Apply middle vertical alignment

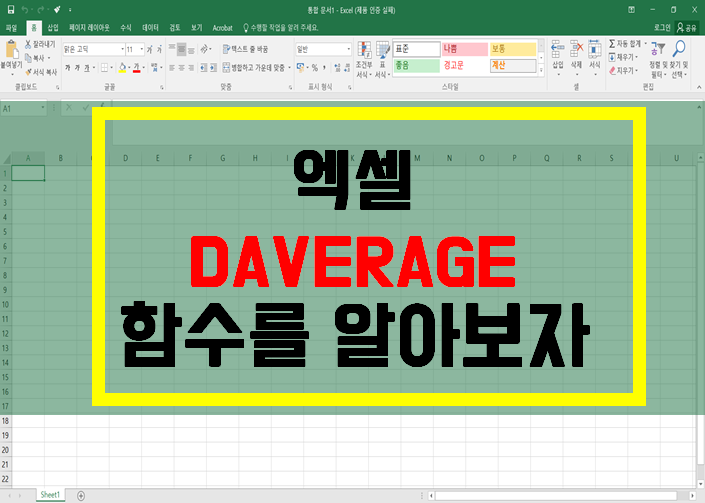coord(181,49)
